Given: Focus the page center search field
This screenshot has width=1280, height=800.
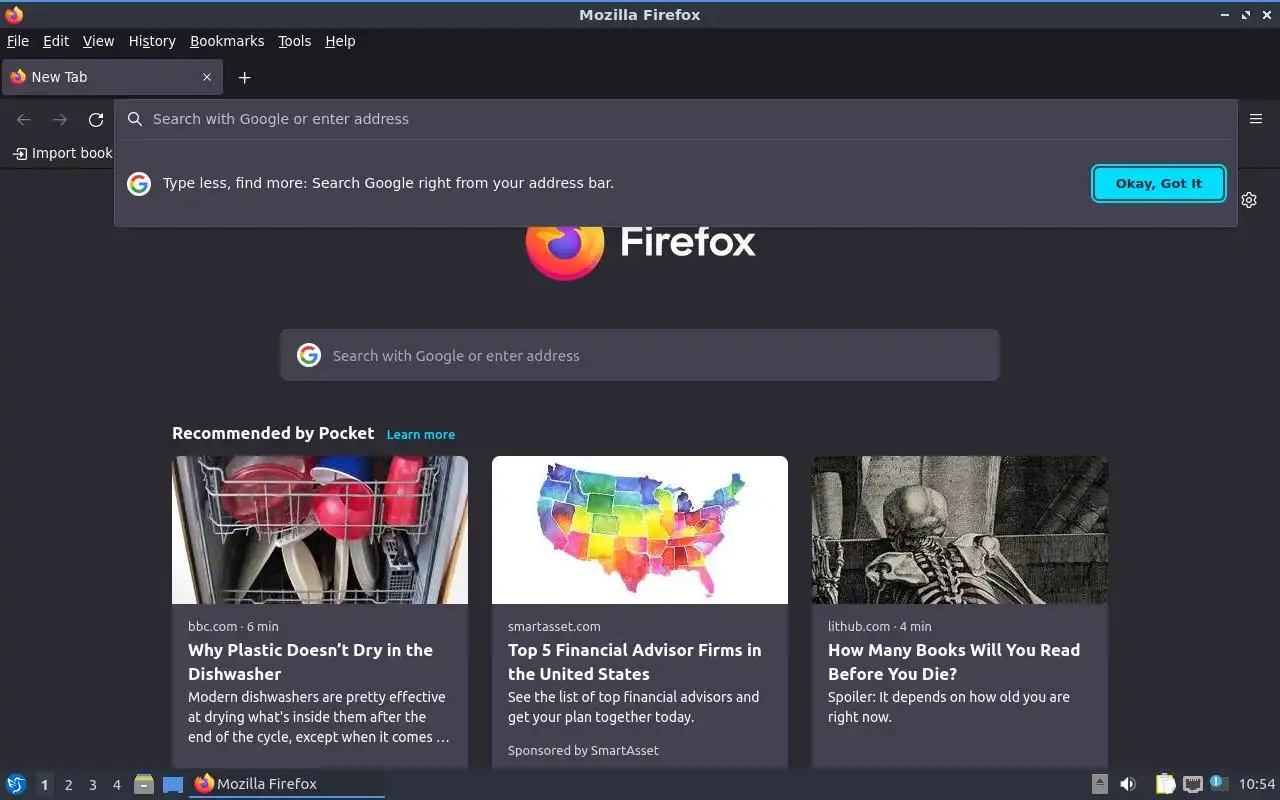Looking at the screenshot, I should tap(640, 355).
